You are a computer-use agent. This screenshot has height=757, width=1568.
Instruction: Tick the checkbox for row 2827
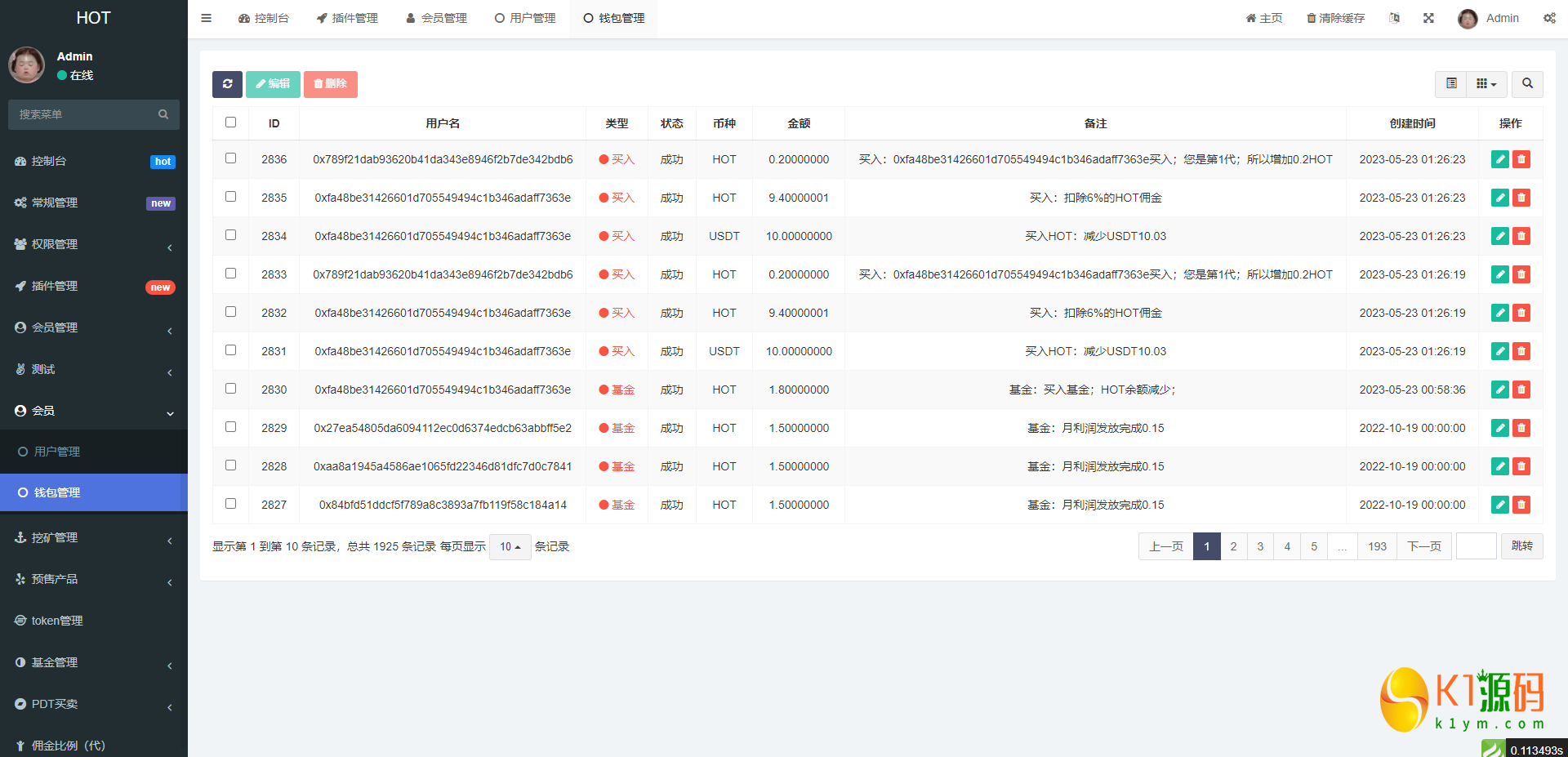click(x=231, y=504)
